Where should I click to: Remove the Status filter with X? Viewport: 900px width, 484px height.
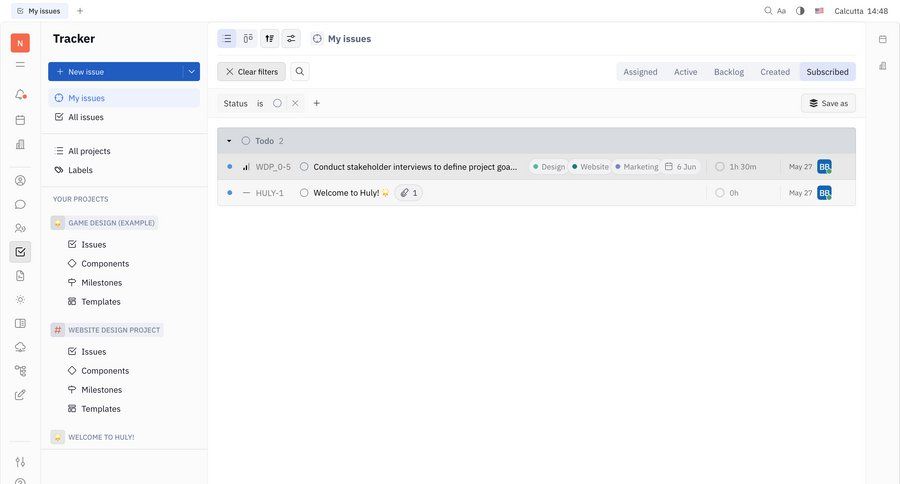[295, 103]
